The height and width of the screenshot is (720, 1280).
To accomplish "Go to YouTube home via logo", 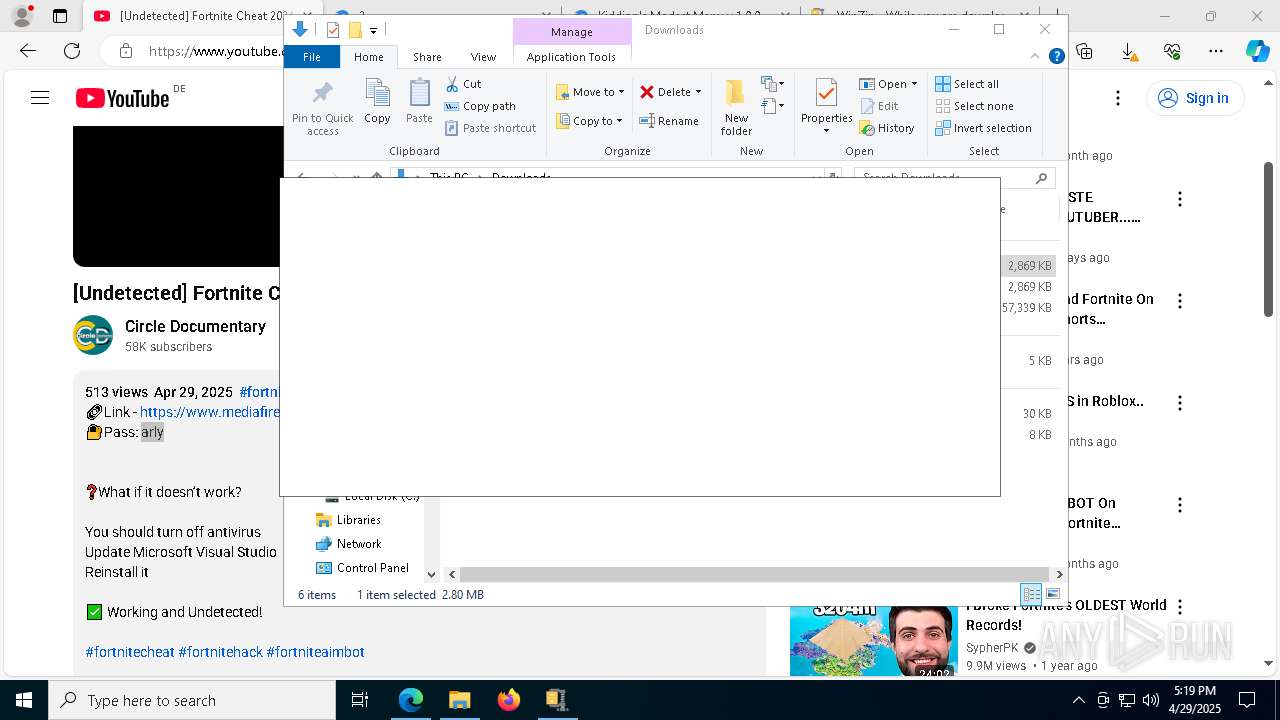I will coord(122,98).
